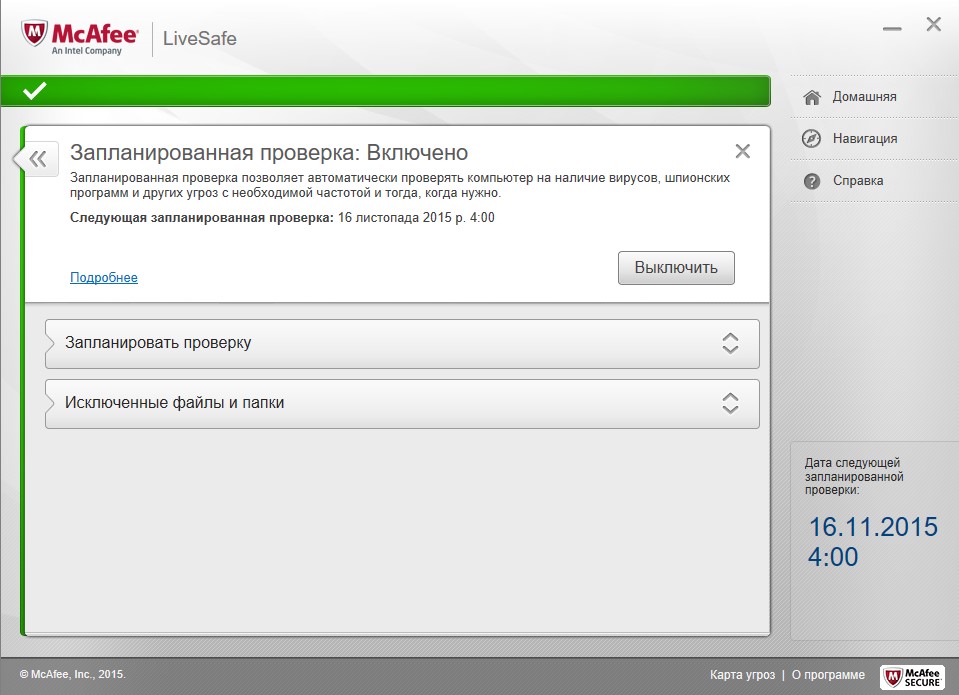Image resolution: width=959 pixels, height=695 pixels.
Task: Close the McAfee LiveSafe window
Action: click(x=933, y=24)
